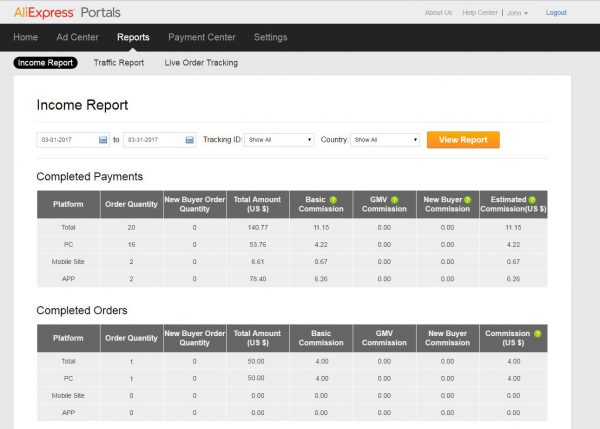Click order quantity 16 in PC row

click(x=131, y=245)
